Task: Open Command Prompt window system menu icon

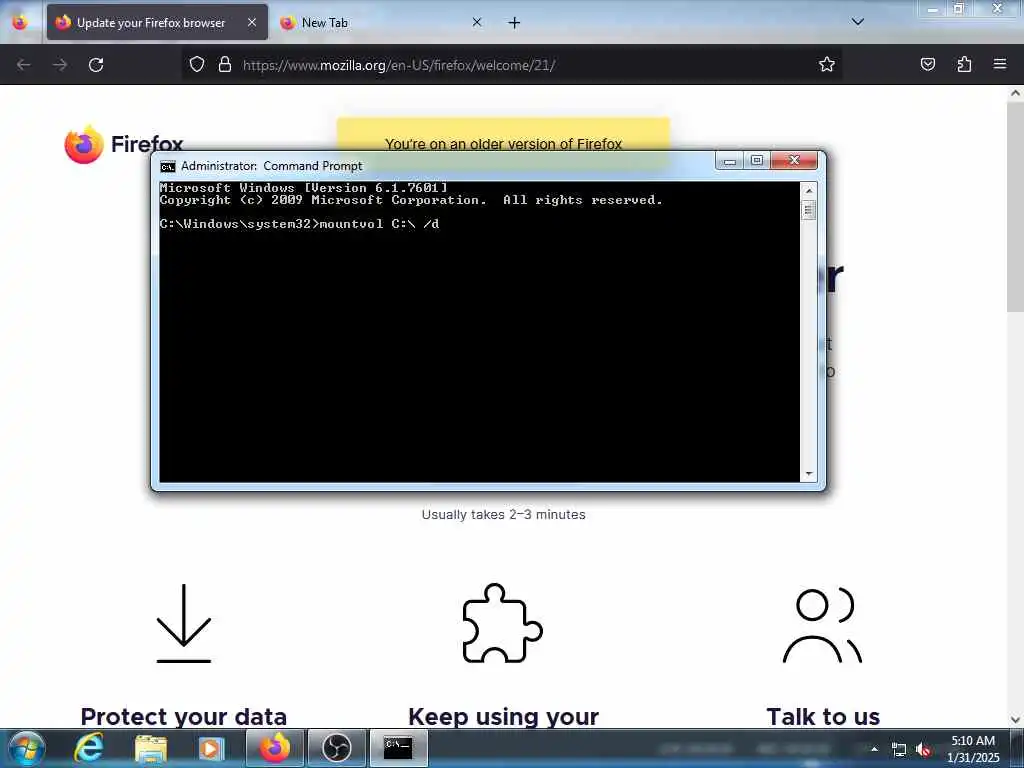Action: (168, 167)
